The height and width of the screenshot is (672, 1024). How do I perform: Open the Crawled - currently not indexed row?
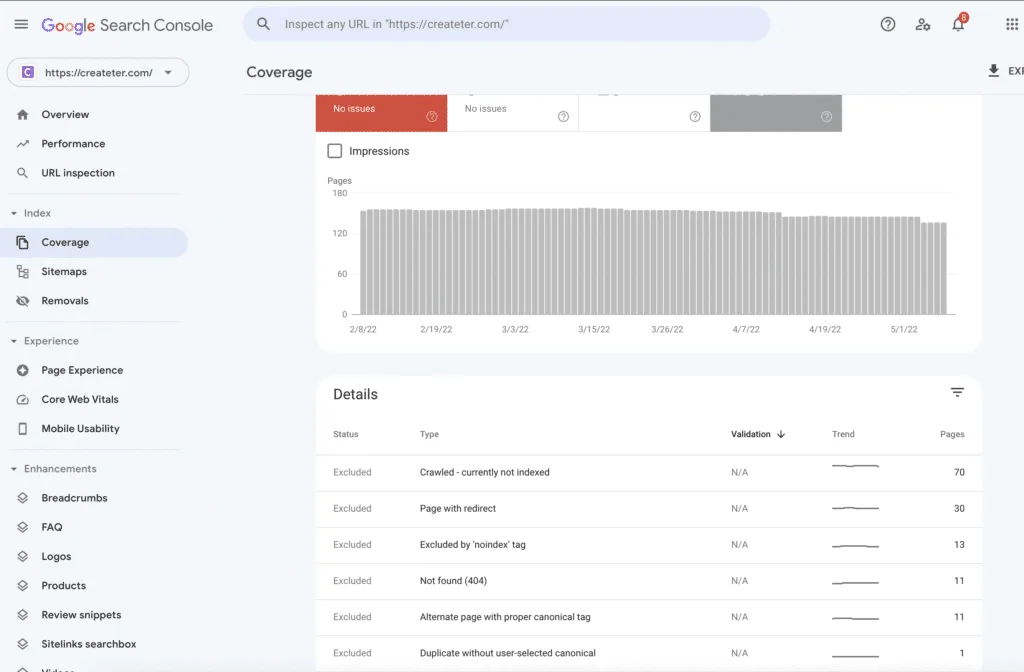(648, 472)
